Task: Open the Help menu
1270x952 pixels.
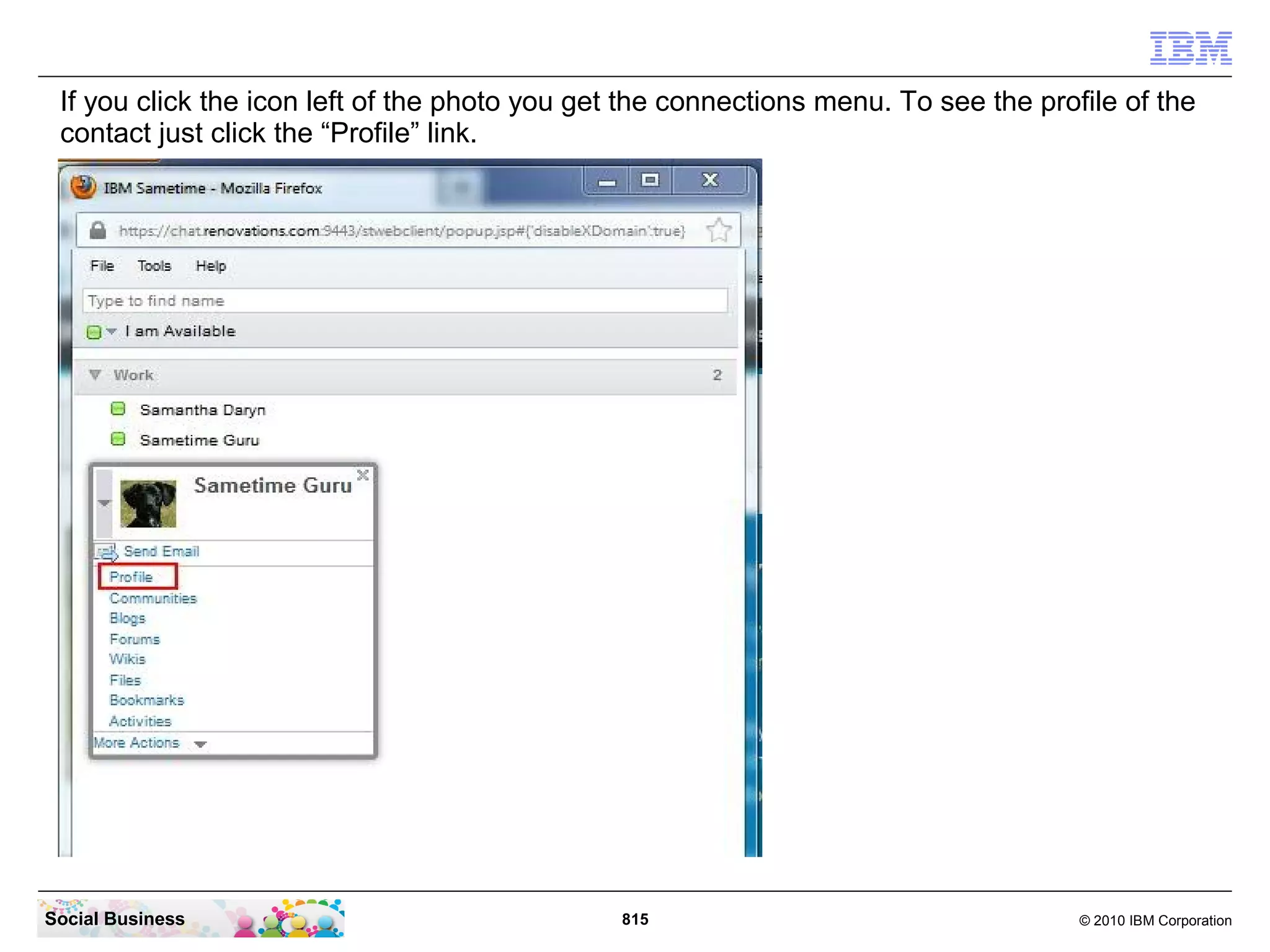Action: tap(211, 266)
